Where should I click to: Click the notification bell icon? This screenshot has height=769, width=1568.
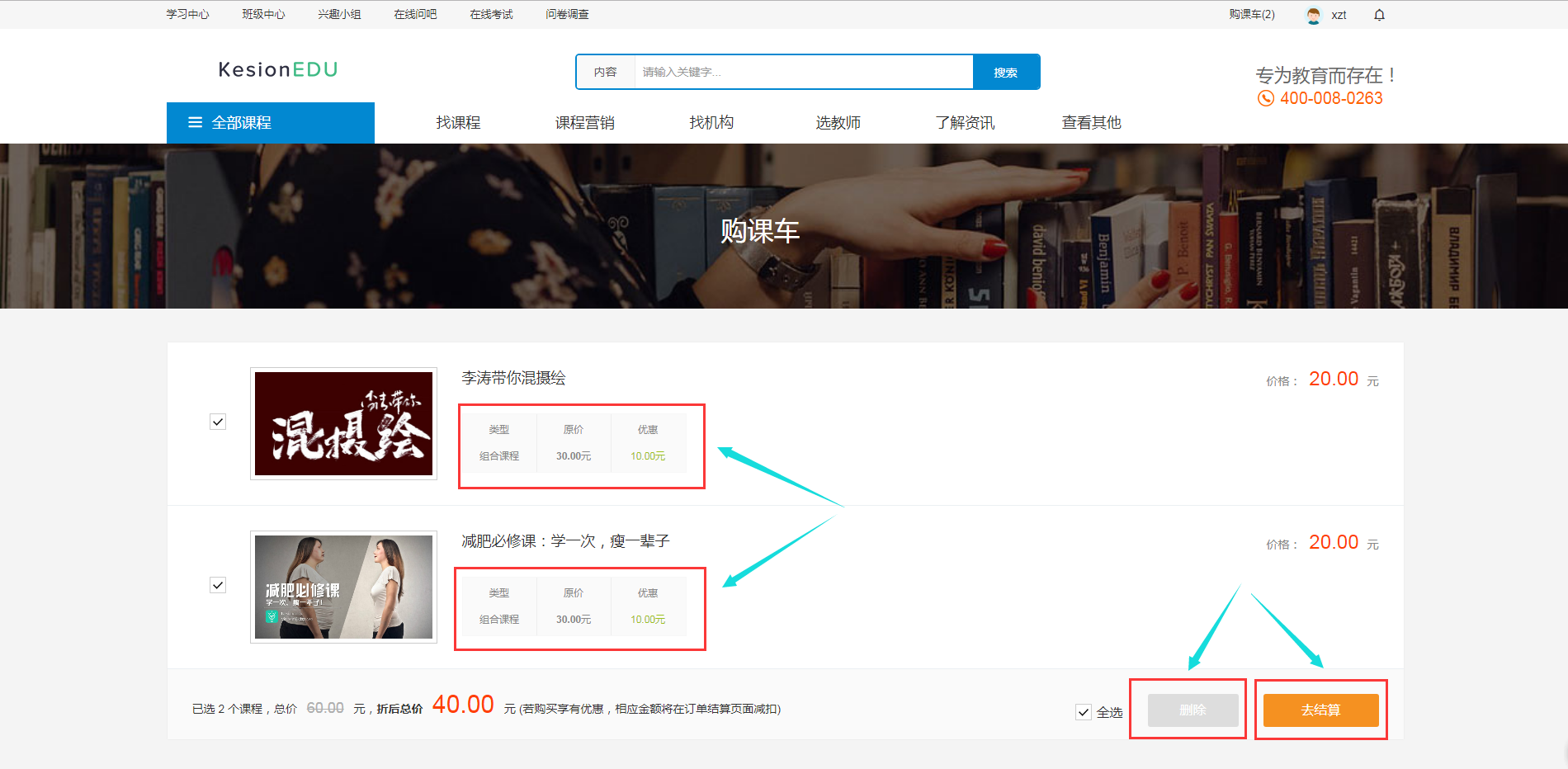point(1378,14)
